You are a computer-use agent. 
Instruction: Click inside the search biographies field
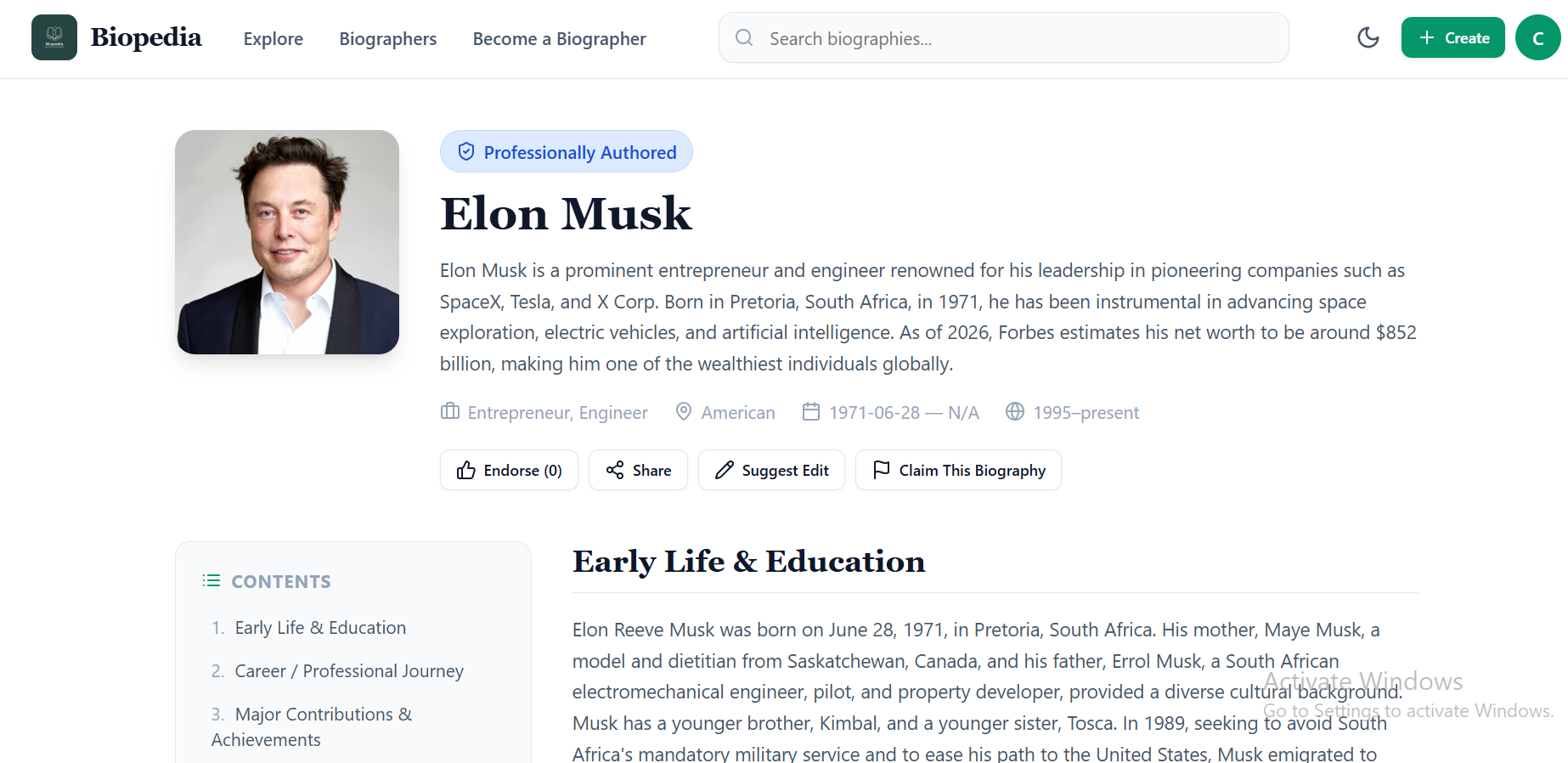(x=934, y=37)
